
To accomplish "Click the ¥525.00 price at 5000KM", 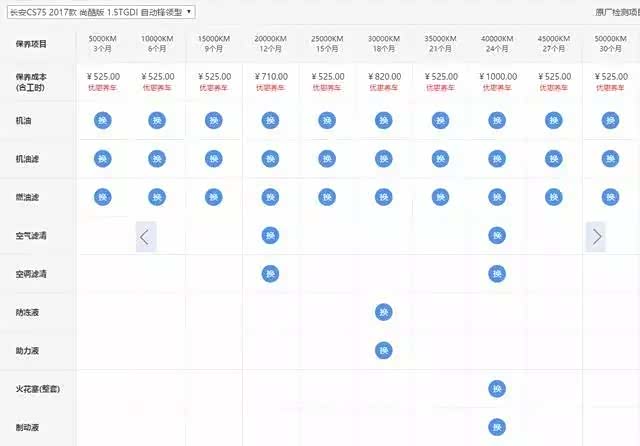I will point(103,76).
